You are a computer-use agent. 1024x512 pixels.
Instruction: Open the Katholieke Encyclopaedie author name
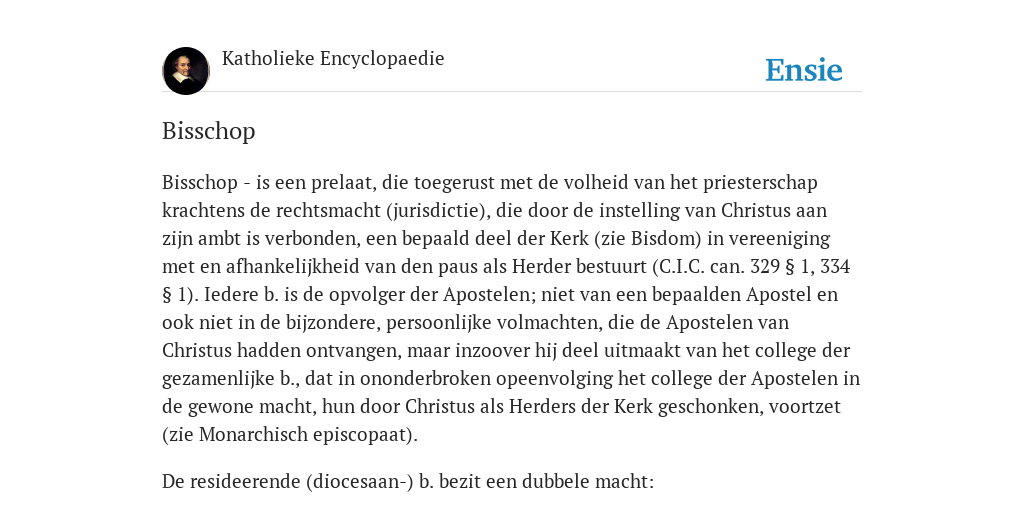click(333, 58)
